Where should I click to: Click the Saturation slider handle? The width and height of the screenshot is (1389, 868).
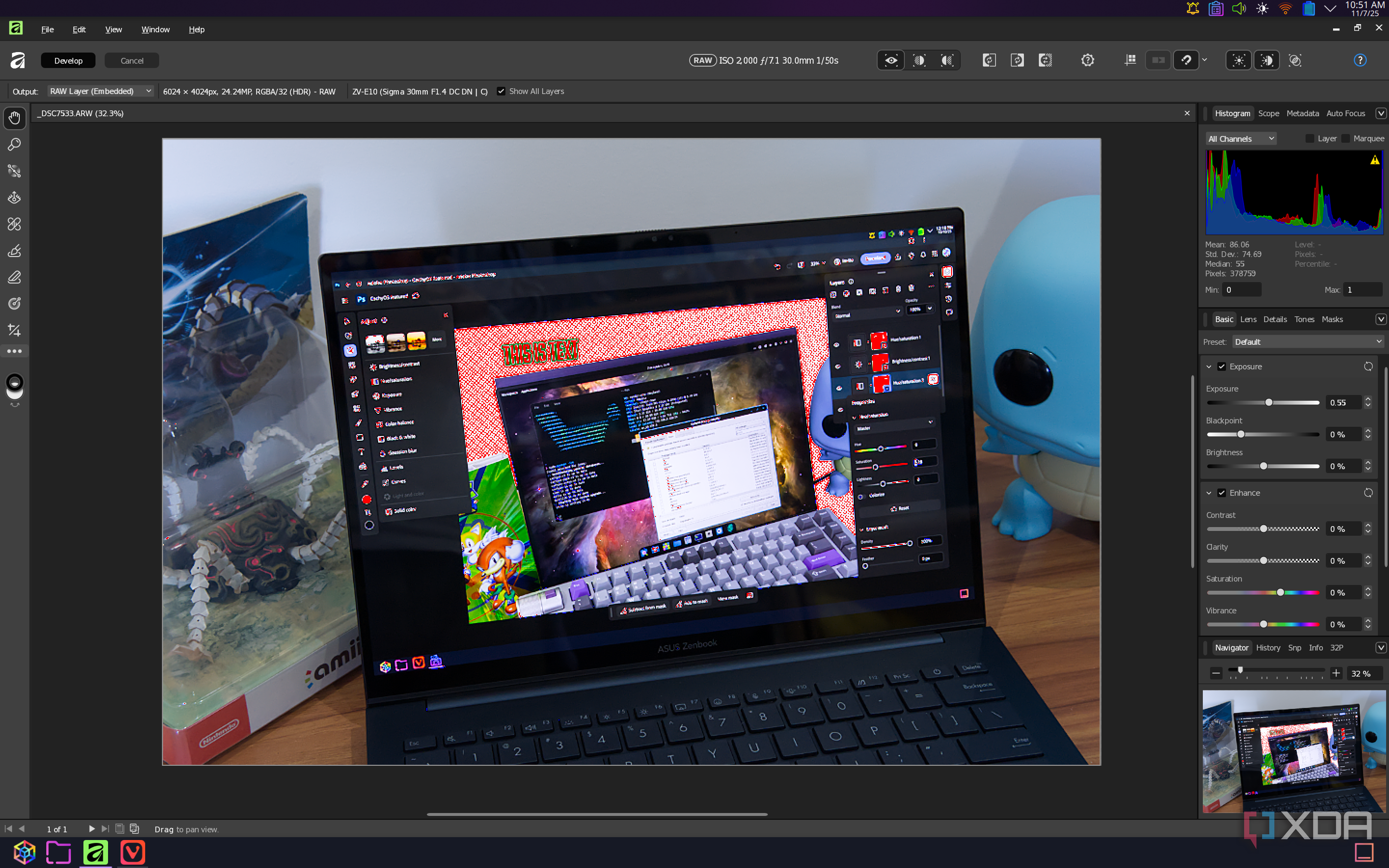pyautogui.click(x=1280, y=593)
